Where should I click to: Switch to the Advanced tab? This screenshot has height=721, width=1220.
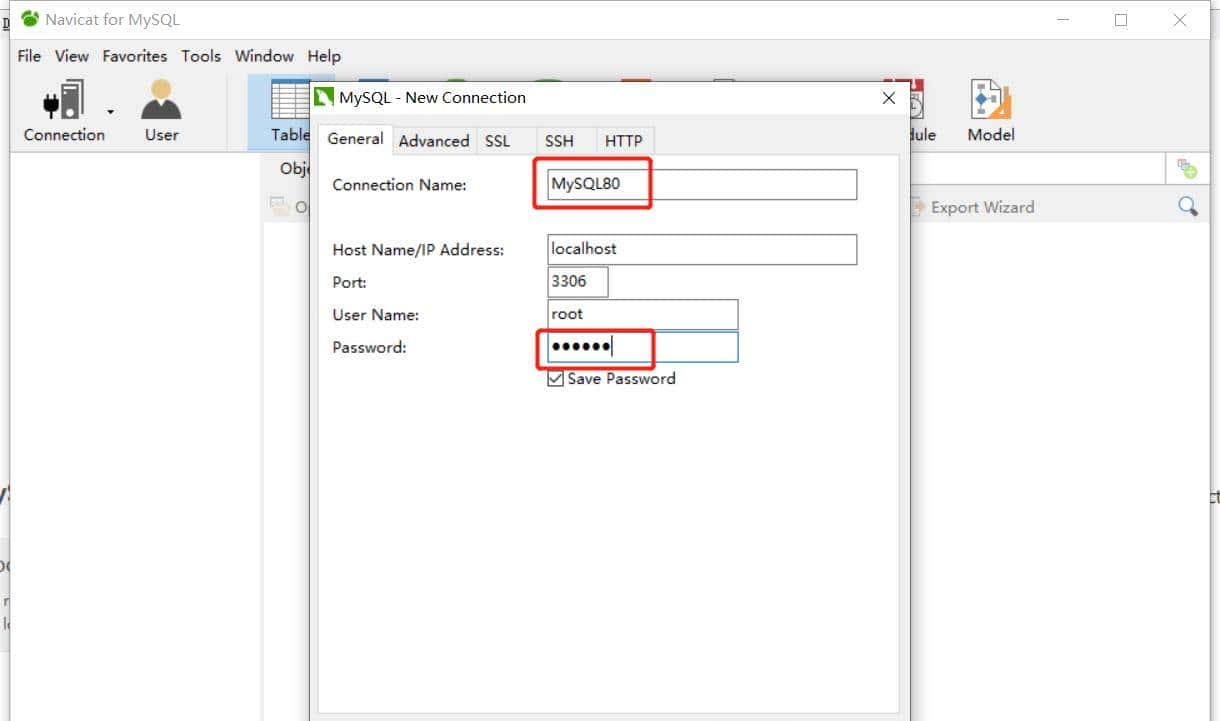click(434, 141)
